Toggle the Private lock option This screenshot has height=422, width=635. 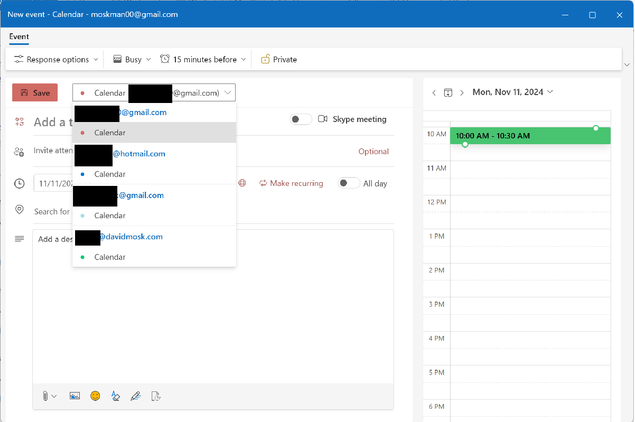[x=279, y=60]
